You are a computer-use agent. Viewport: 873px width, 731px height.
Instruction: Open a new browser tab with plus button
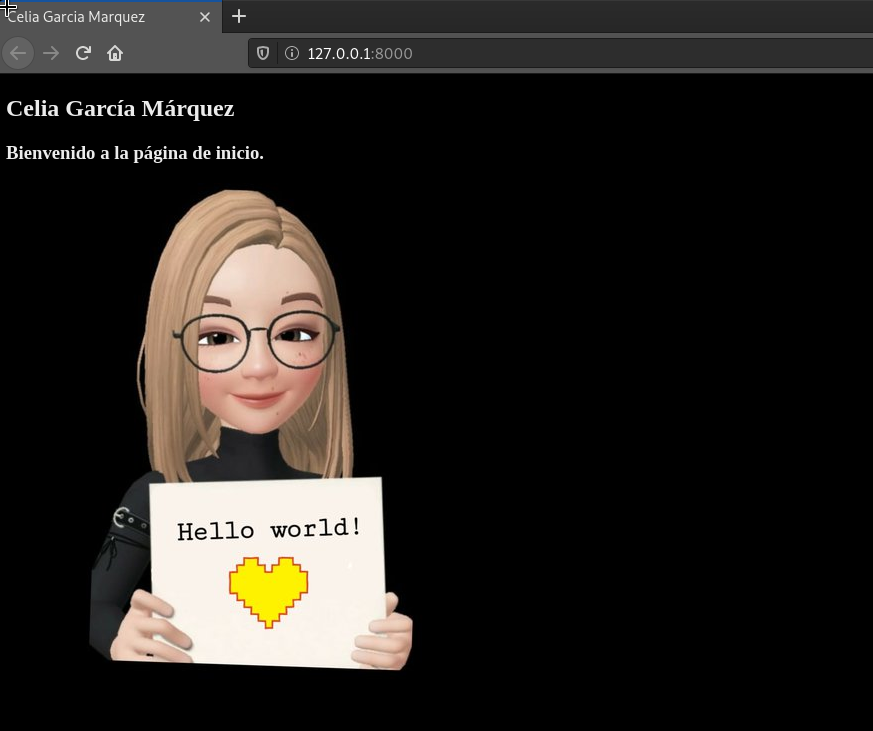point(238,16)
